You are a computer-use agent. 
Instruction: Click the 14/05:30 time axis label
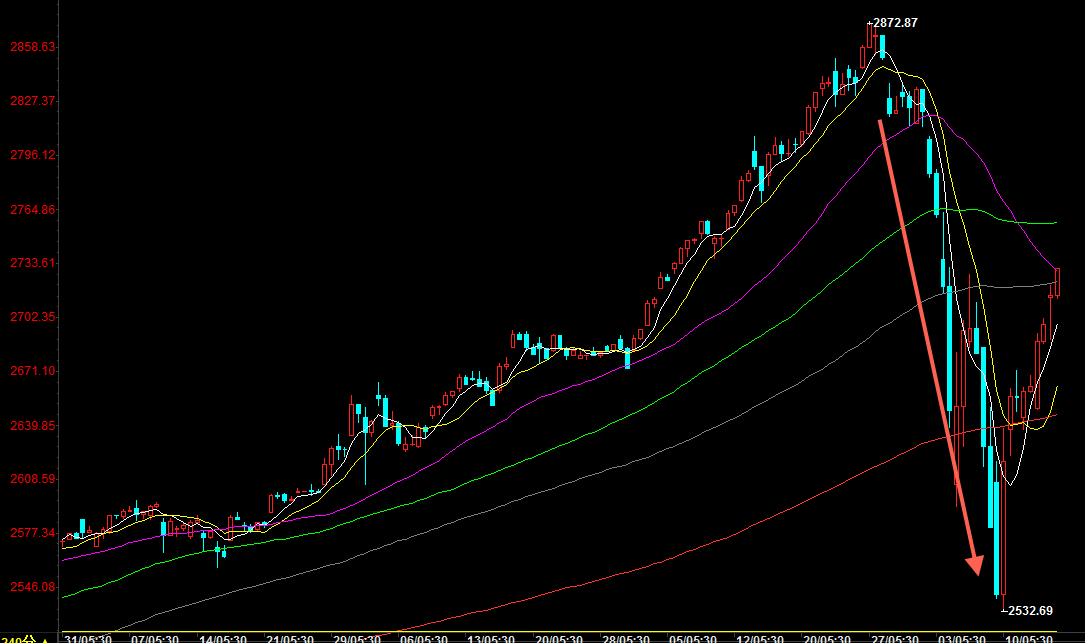coord(222,638)
